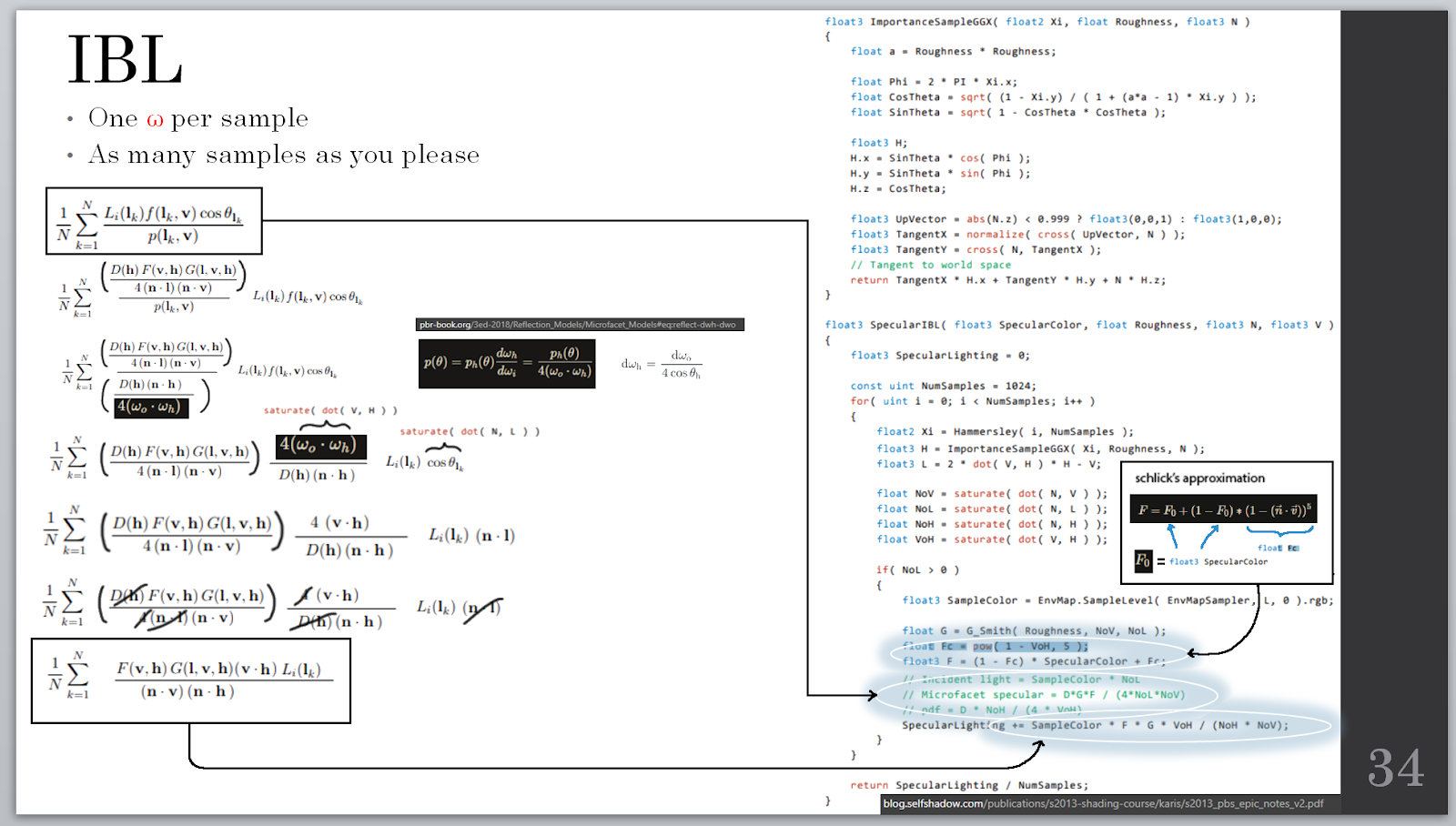Viewport: 1456px width, 826px height.
Task: Click 'if( NoL > 0 )' code line
Action: coord(918,570)
